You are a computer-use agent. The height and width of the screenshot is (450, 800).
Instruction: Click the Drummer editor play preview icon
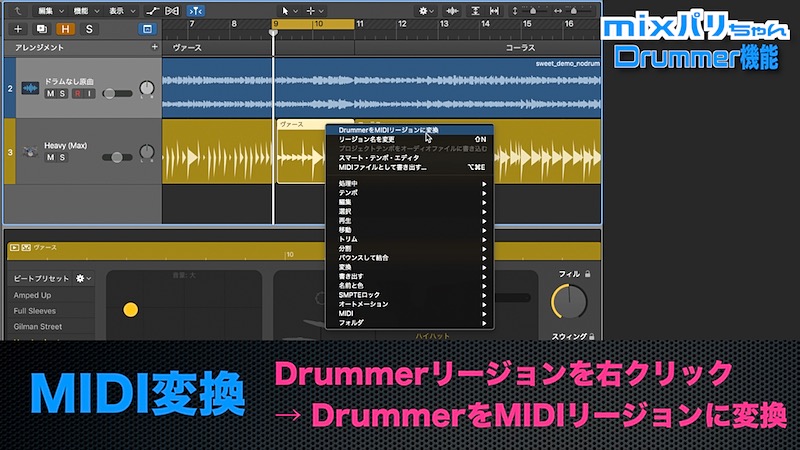tap(15, 247)
